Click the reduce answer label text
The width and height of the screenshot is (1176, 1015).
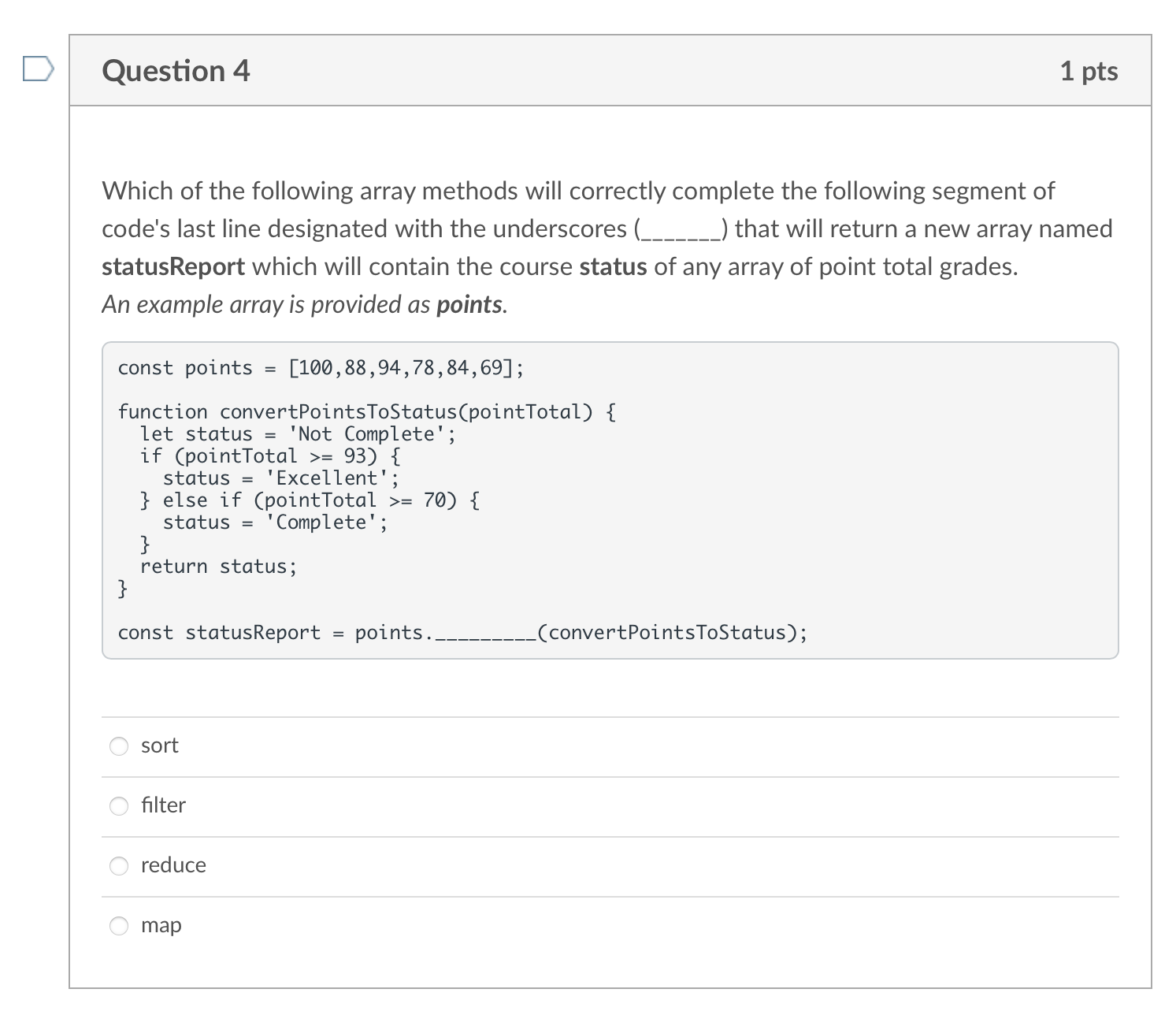tap(173, 865)
